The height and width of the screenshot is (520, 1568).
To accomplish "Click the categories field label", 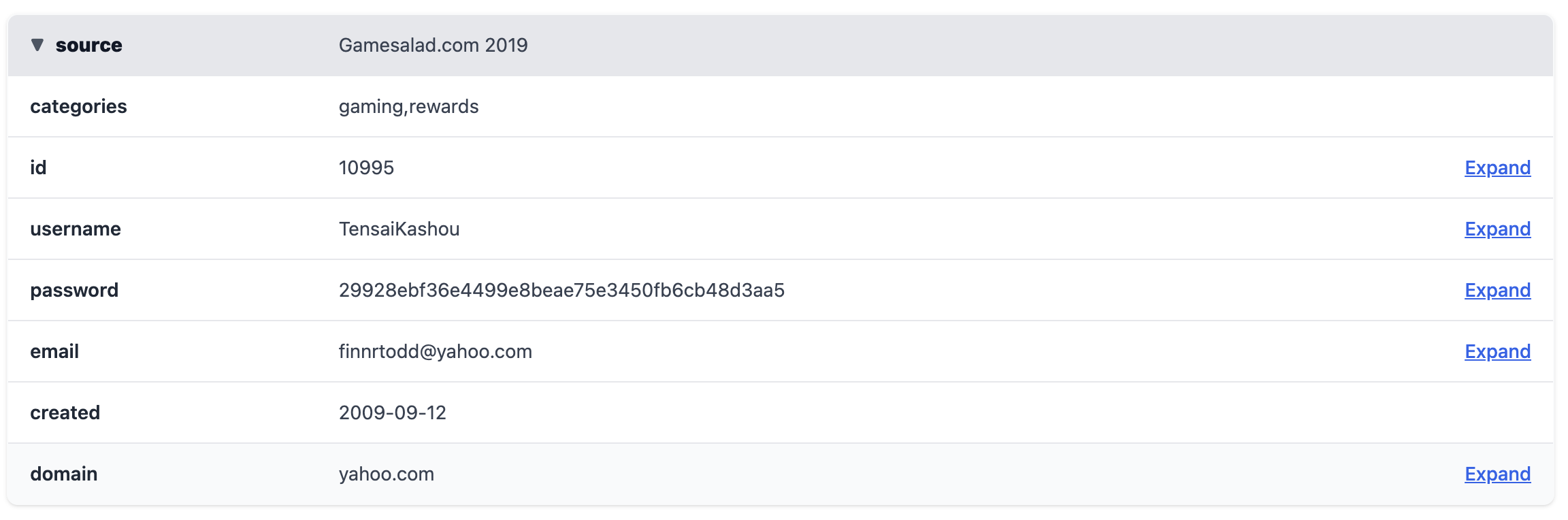I will [x=78, y=106].
